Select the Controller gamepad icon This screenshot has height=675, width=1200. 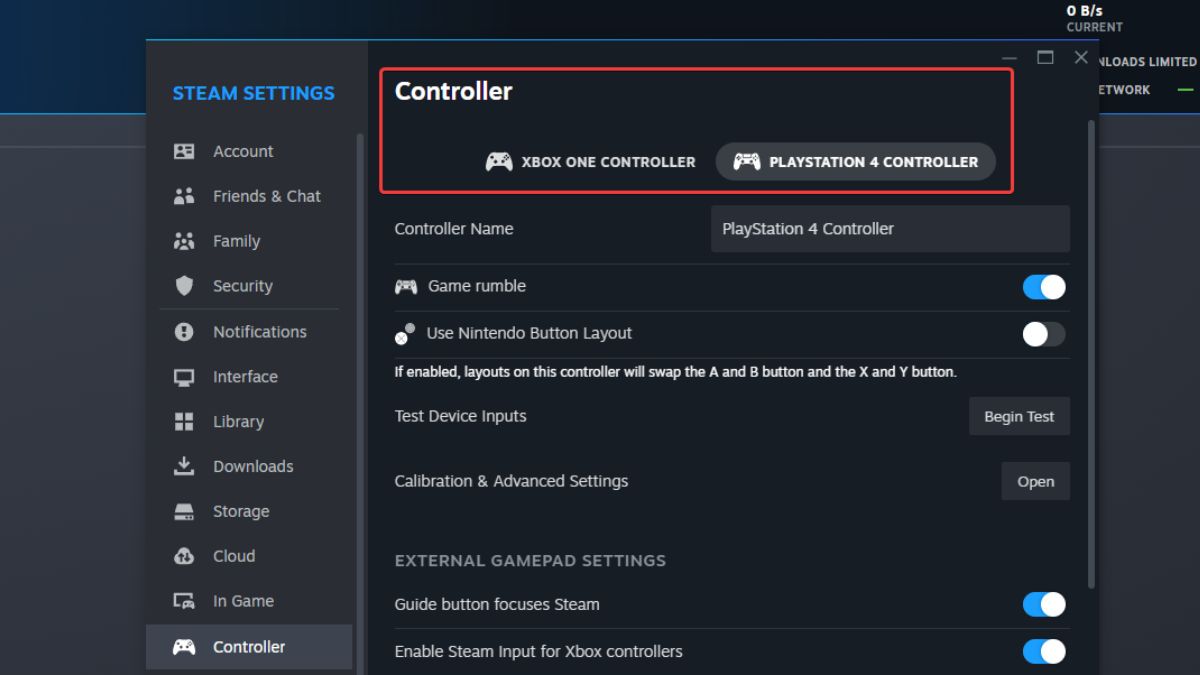185,646
